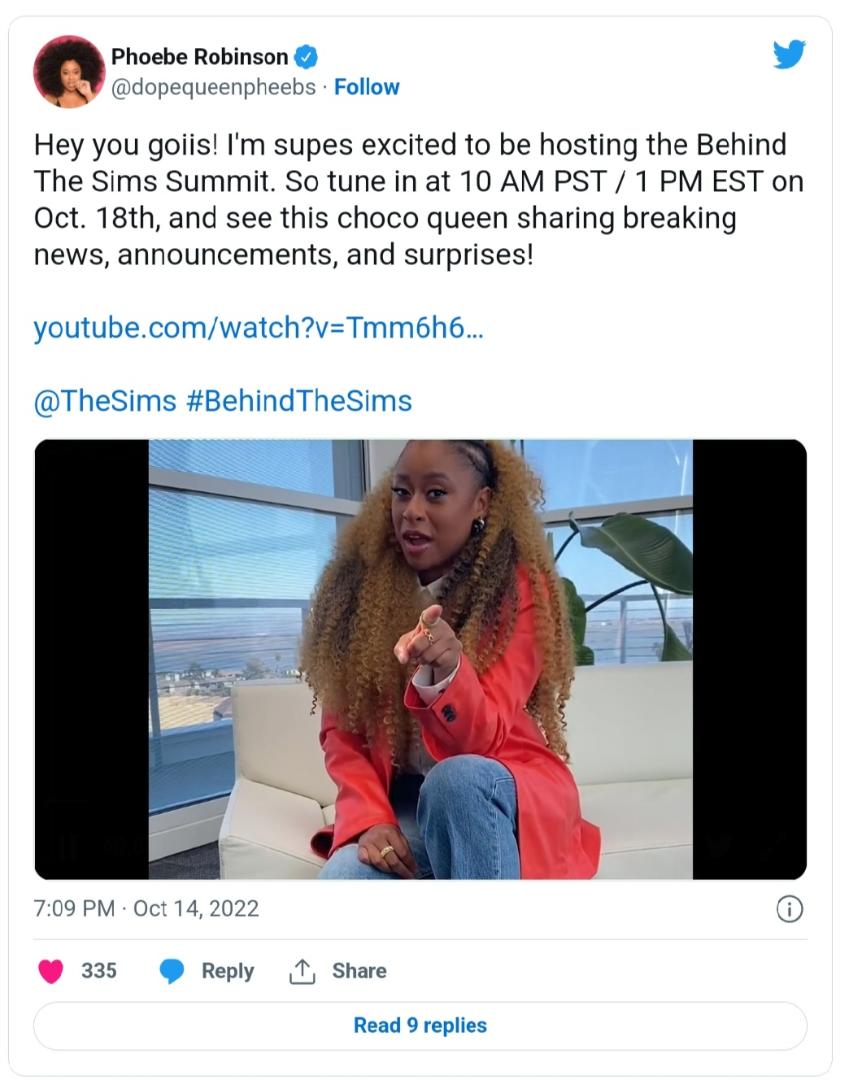Follow Phoebe Robinson

click(x=366, y=87)
